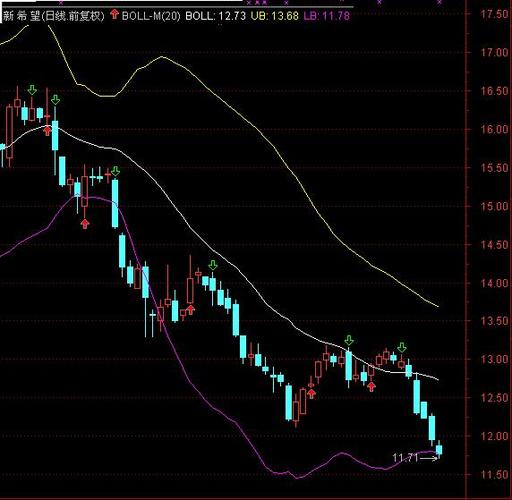Screen dimensions: 512x500
Task: Click the 11.71 lowest price marker label
Action: click(x=405, y=458)
